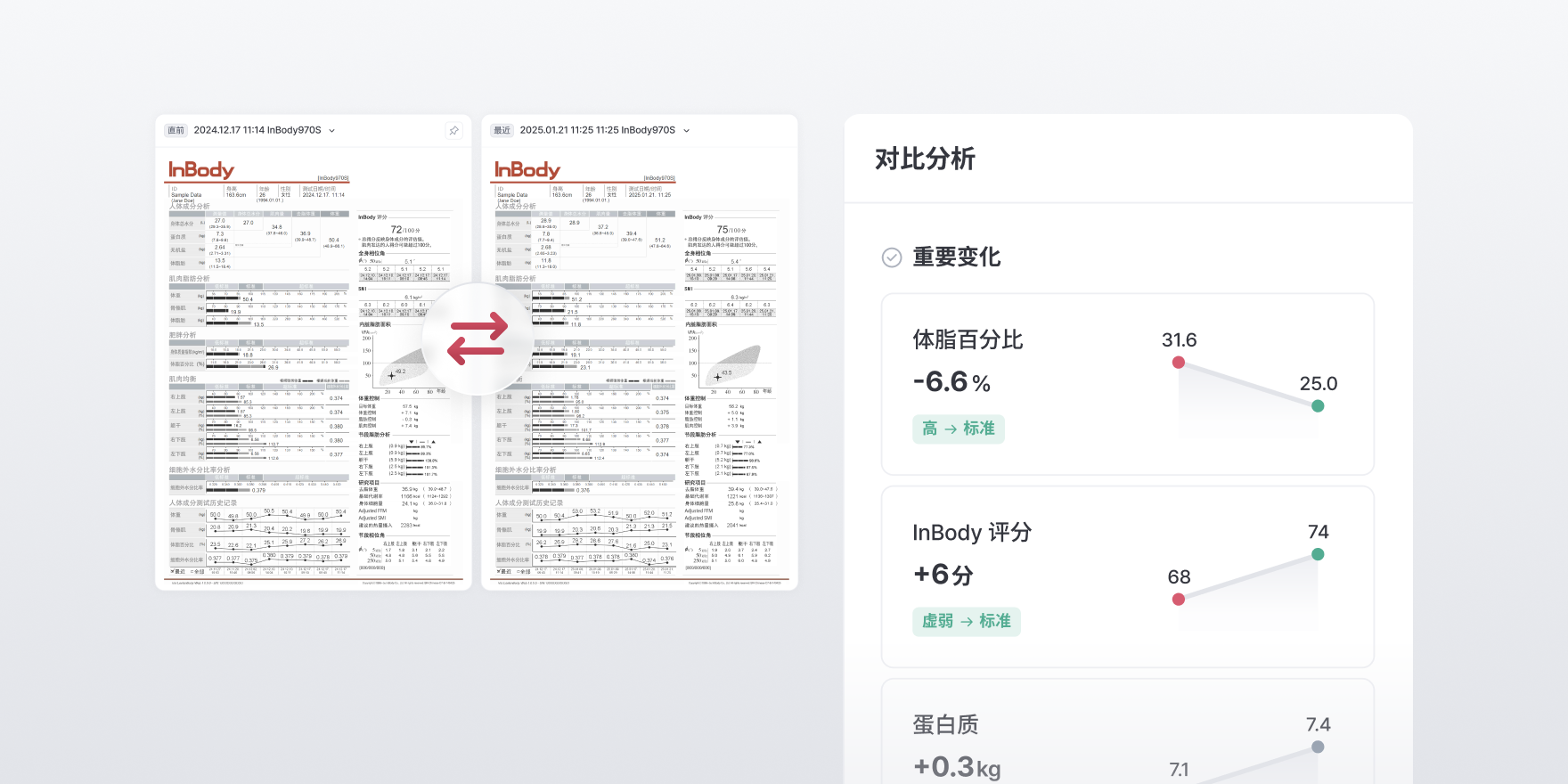Click the gray 7.4 protein data point
Screen dimensions: 1568x784
point(1318,747)
